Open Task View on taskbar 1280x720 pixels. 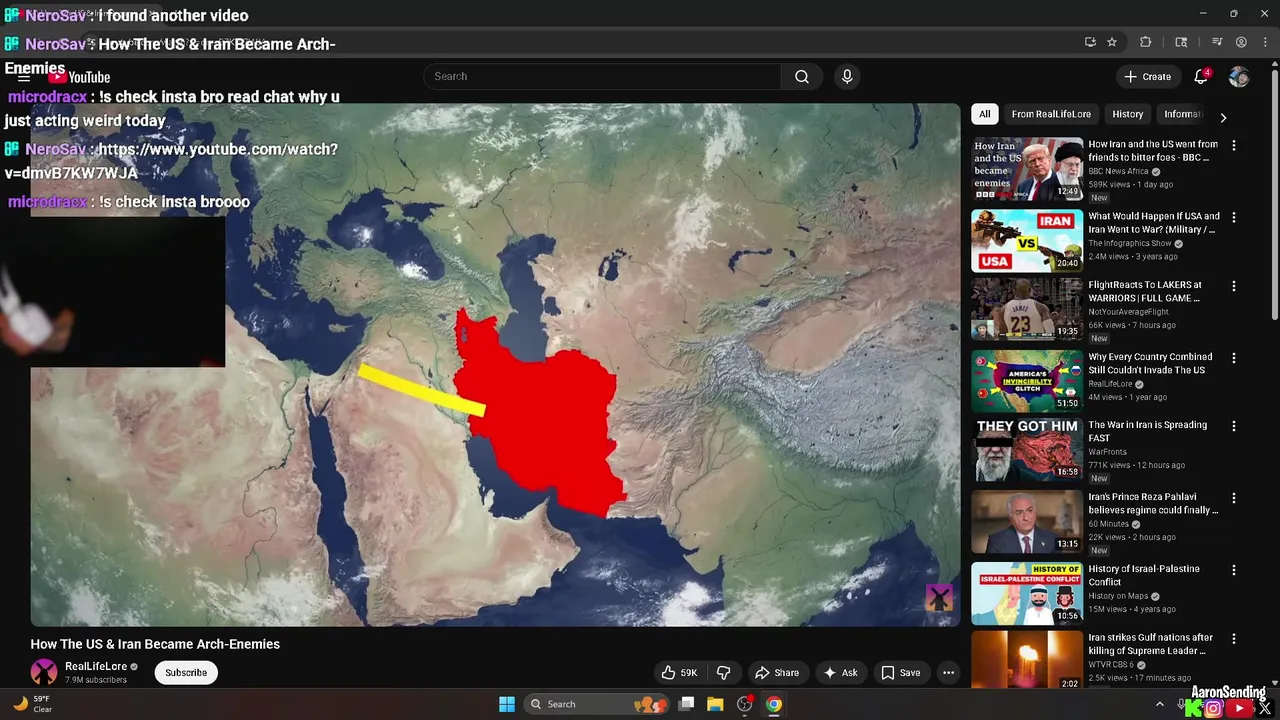click(686, 704)
